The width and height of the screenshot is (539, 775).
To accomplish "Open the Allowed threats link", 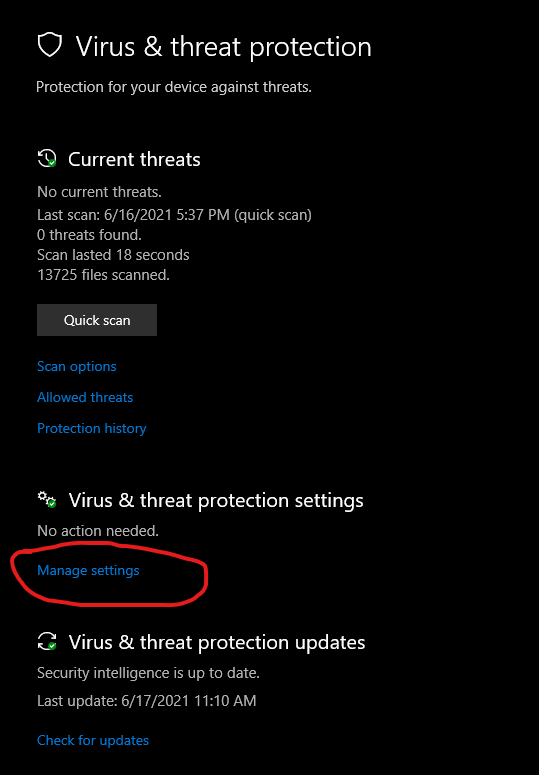I will click(x=85, y=397).
